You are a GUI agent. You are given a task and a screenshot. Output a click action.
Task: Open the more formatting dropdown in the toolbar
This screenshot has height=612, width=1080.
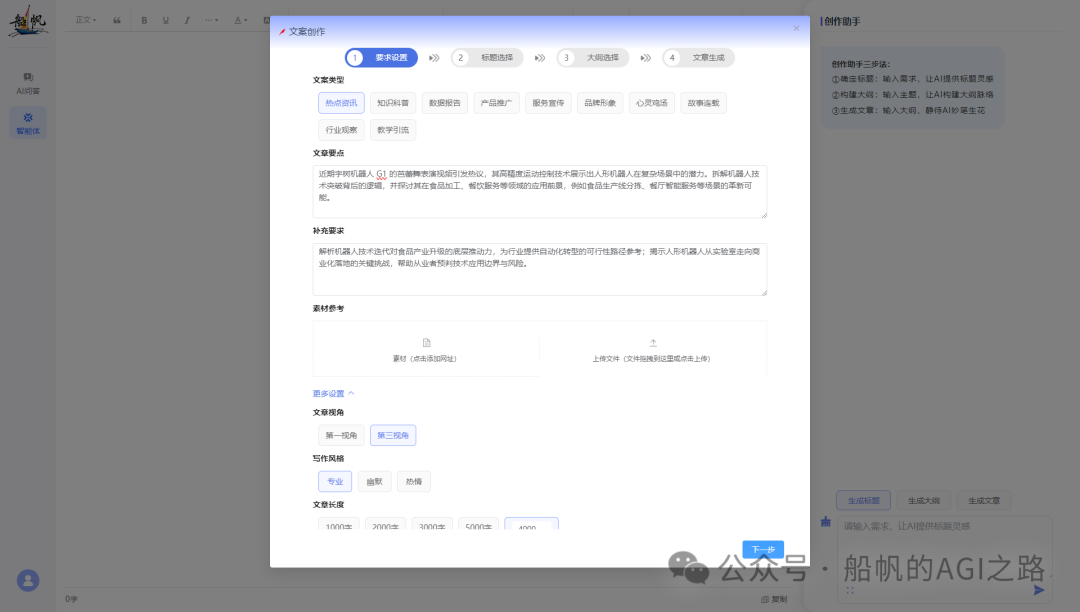pyautogui.click(x=211, y=20)
